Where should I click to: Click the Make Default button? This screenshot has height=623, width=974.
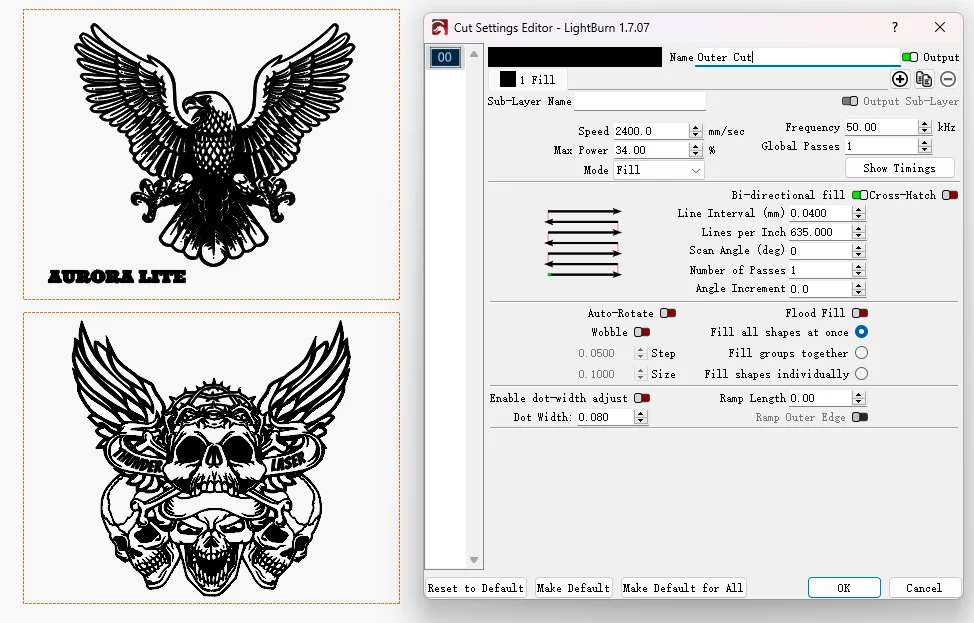573,588
